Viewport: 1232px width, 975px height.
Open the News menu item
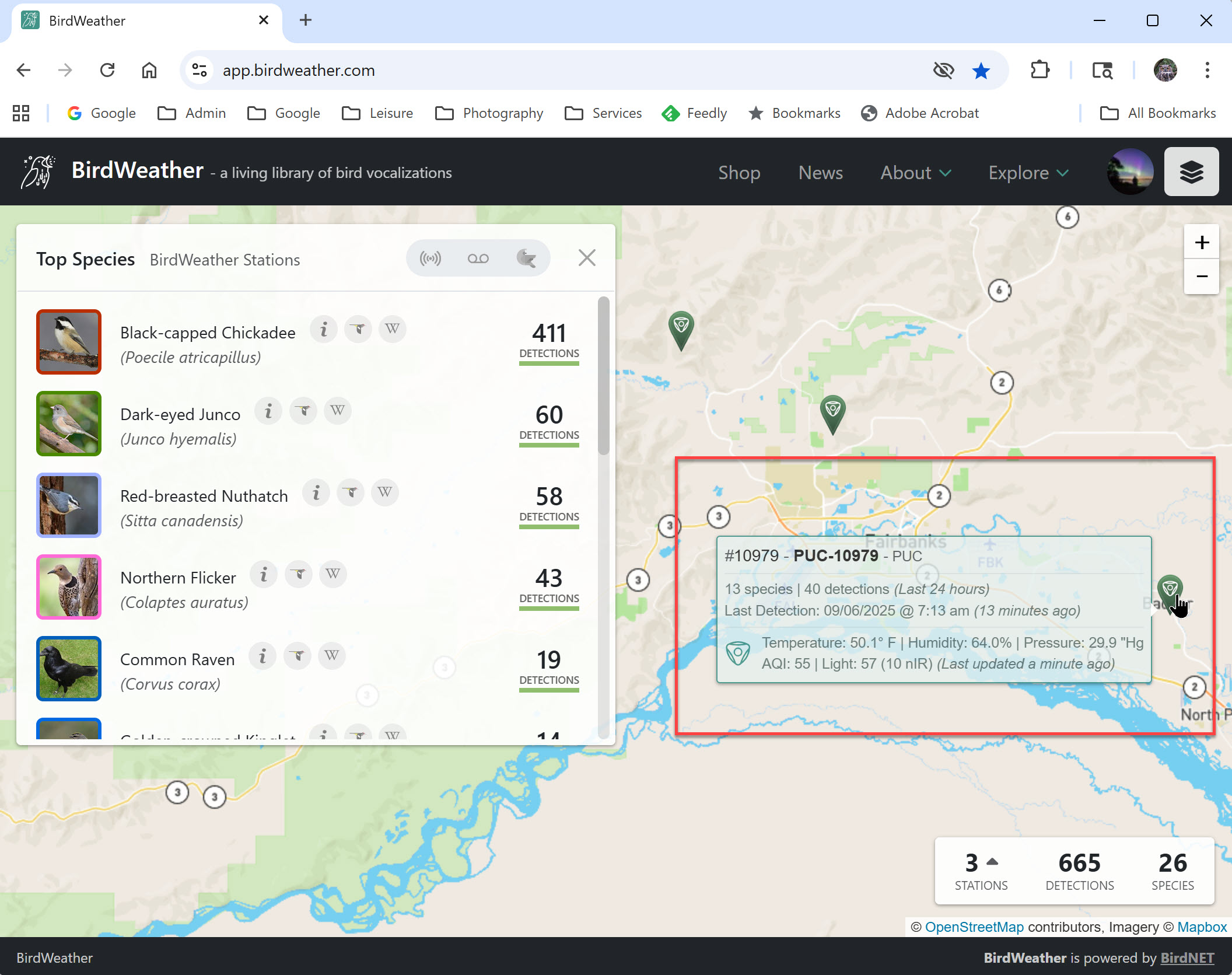coord(820,173)
